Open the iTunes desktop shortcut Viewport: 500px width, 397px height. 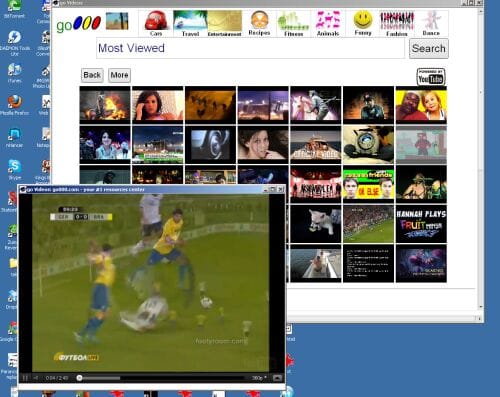pos(14,73)
